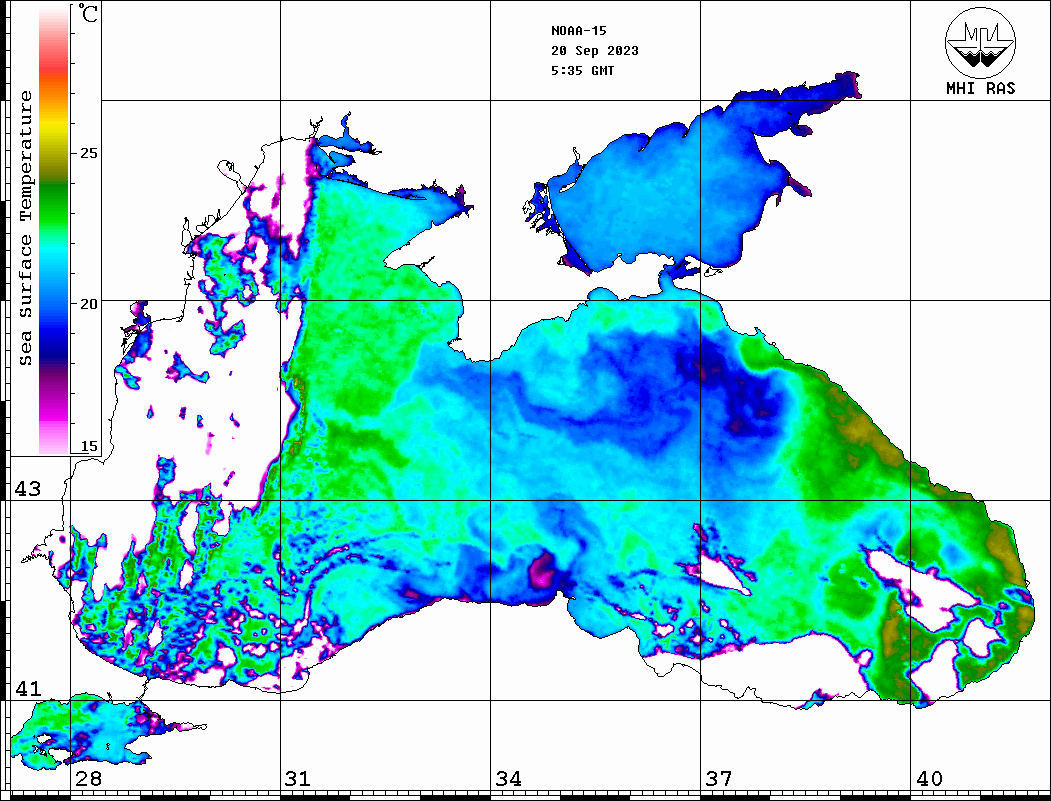The height and width of the screenshot is (801, 1051).
Task: Click the latitude label 41
Action: click(x=27, y=689)
